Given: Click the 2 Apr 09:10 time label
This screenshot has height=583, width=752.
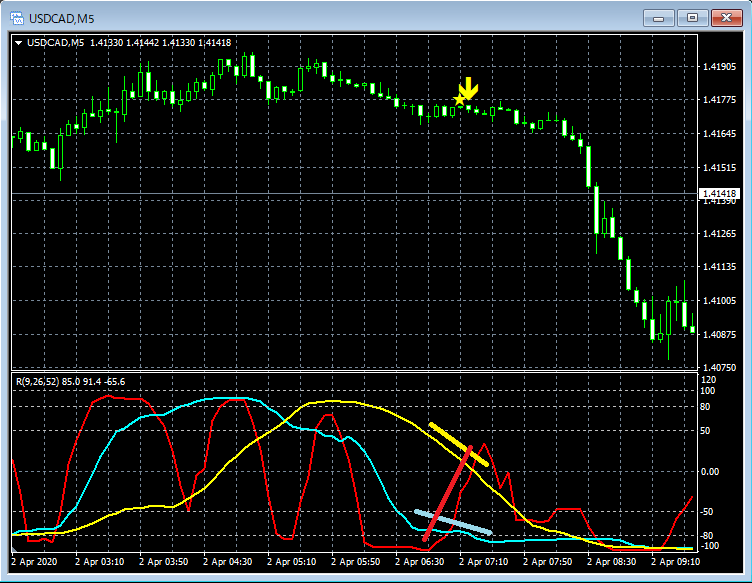Looking at the screenshot, I should point(674,563).
